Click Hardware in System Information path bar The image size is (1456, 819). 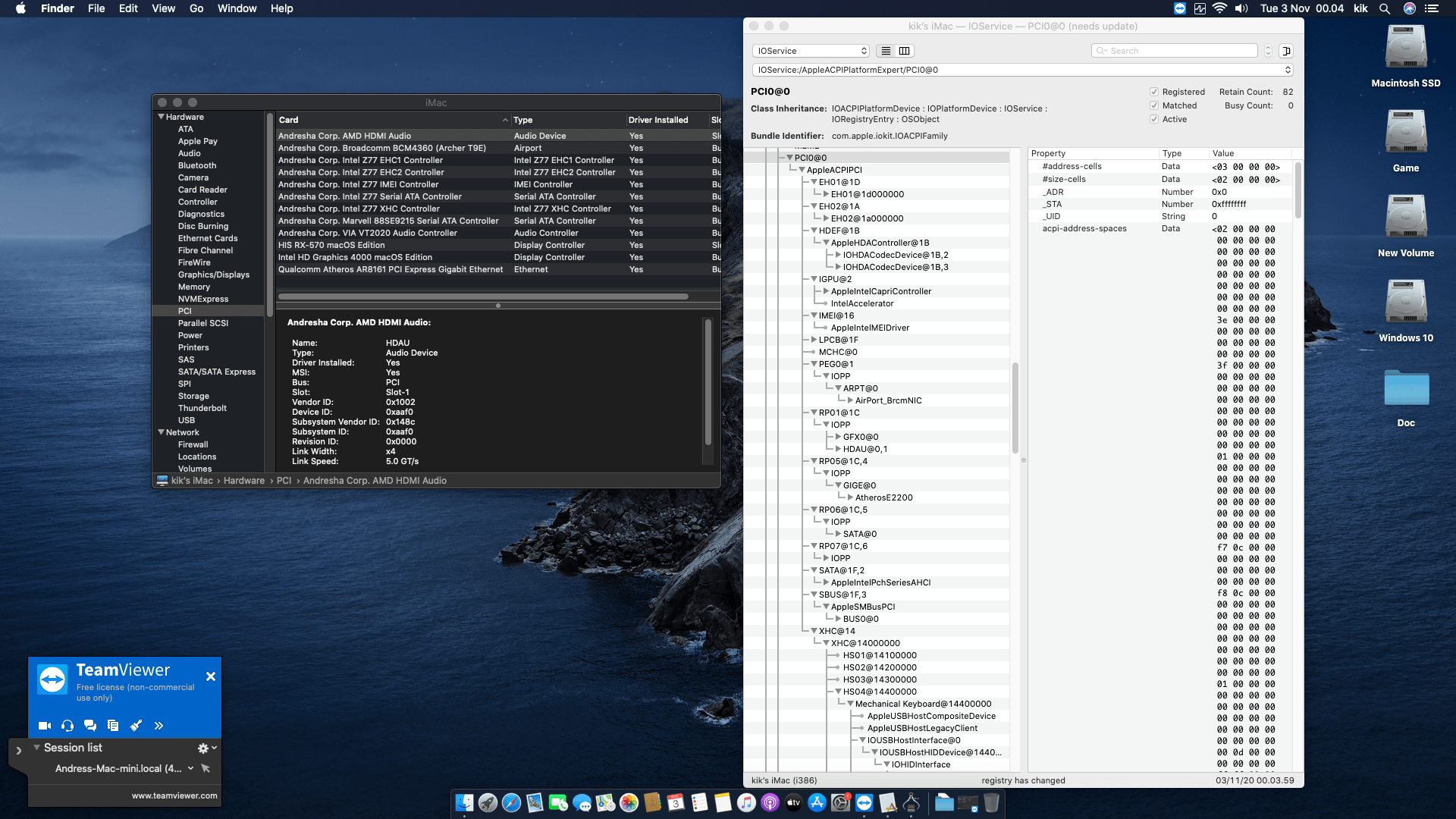click(244, 481)
